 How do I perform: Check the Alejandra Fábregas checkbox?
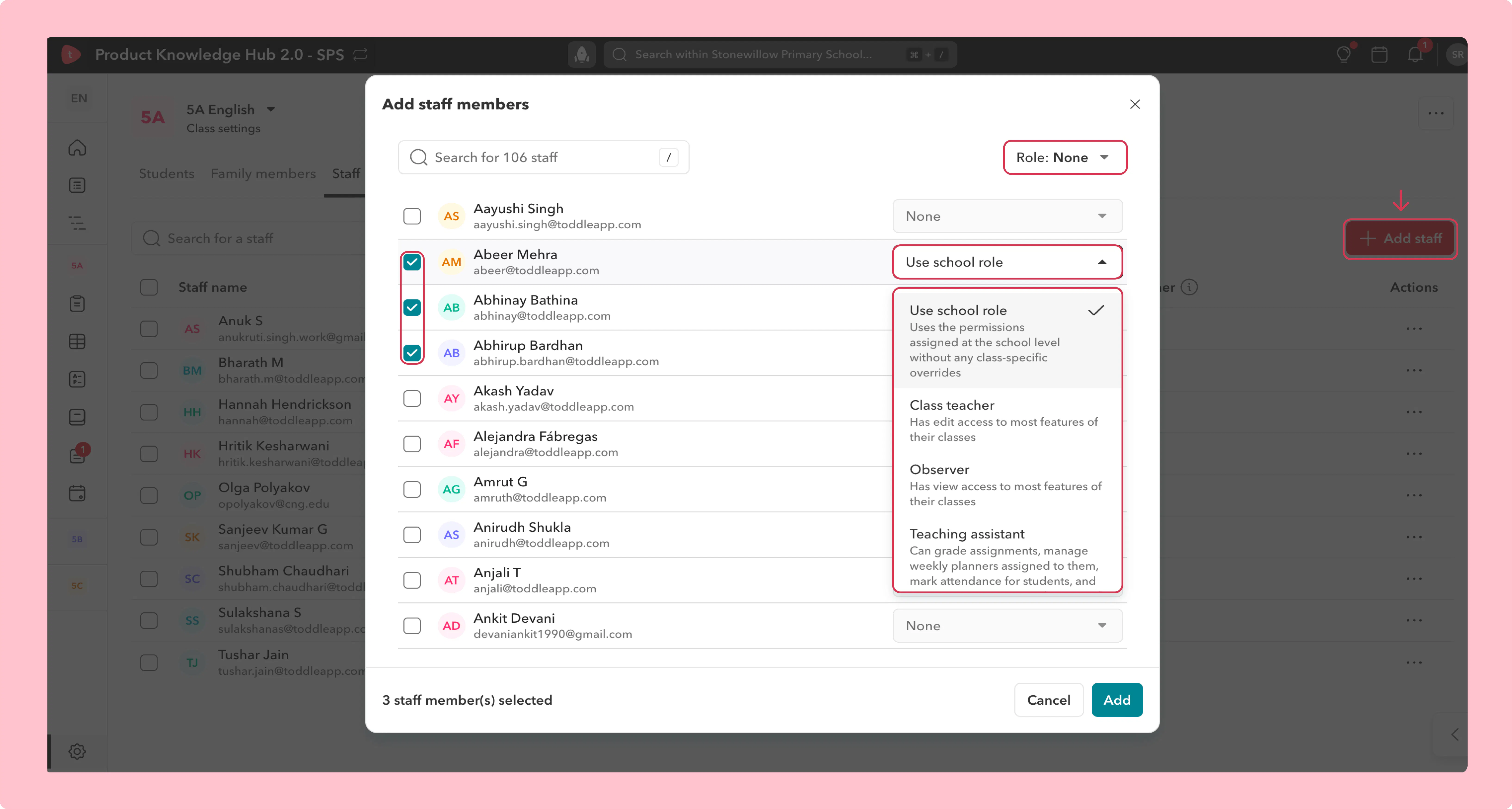tap(412, 444)
